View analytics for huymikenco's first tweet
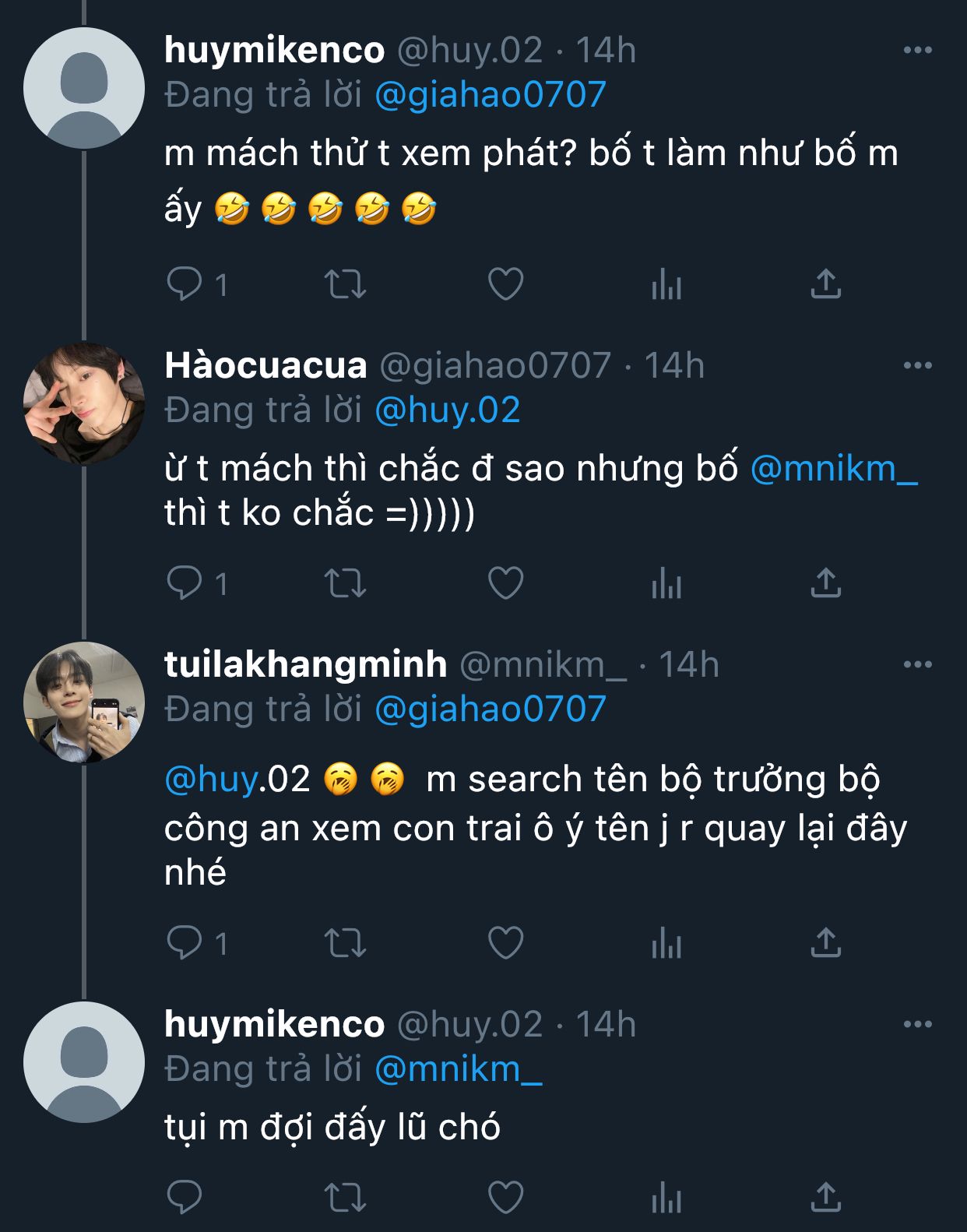This screenshot has height=1232, width=967. point(666,284)
